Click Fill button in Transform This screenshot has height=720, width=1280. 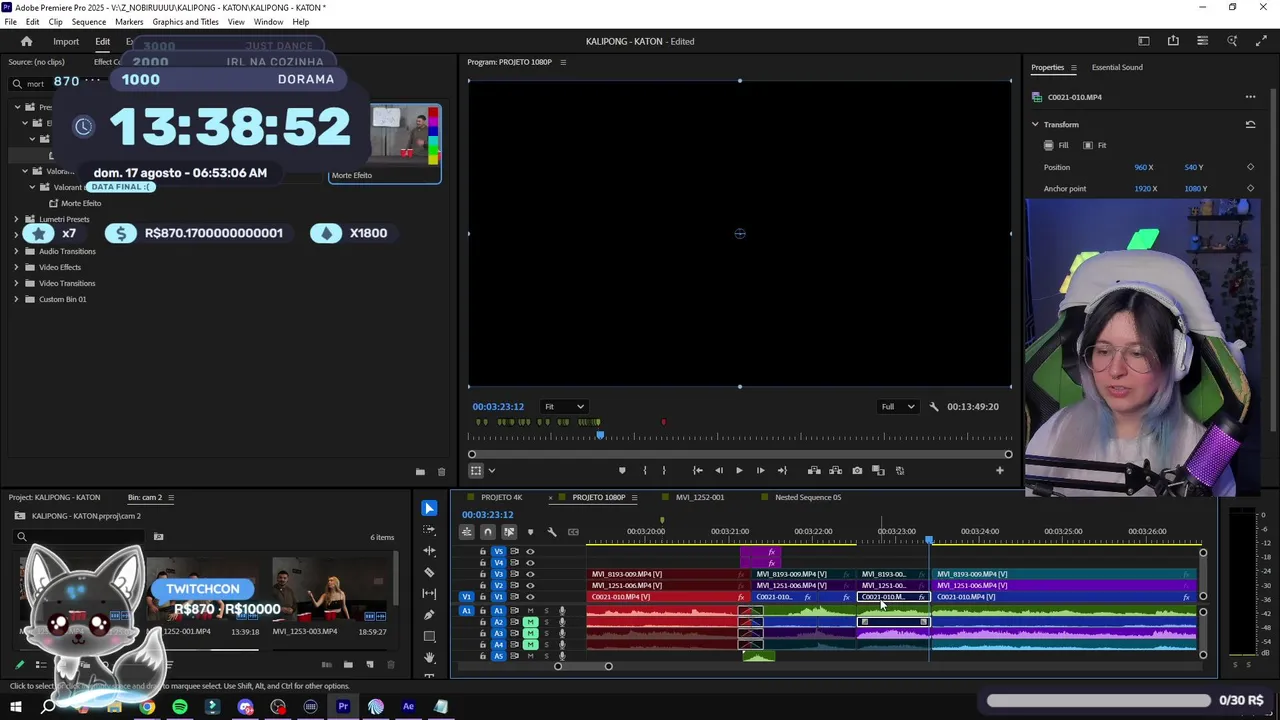coord(1056,146)
